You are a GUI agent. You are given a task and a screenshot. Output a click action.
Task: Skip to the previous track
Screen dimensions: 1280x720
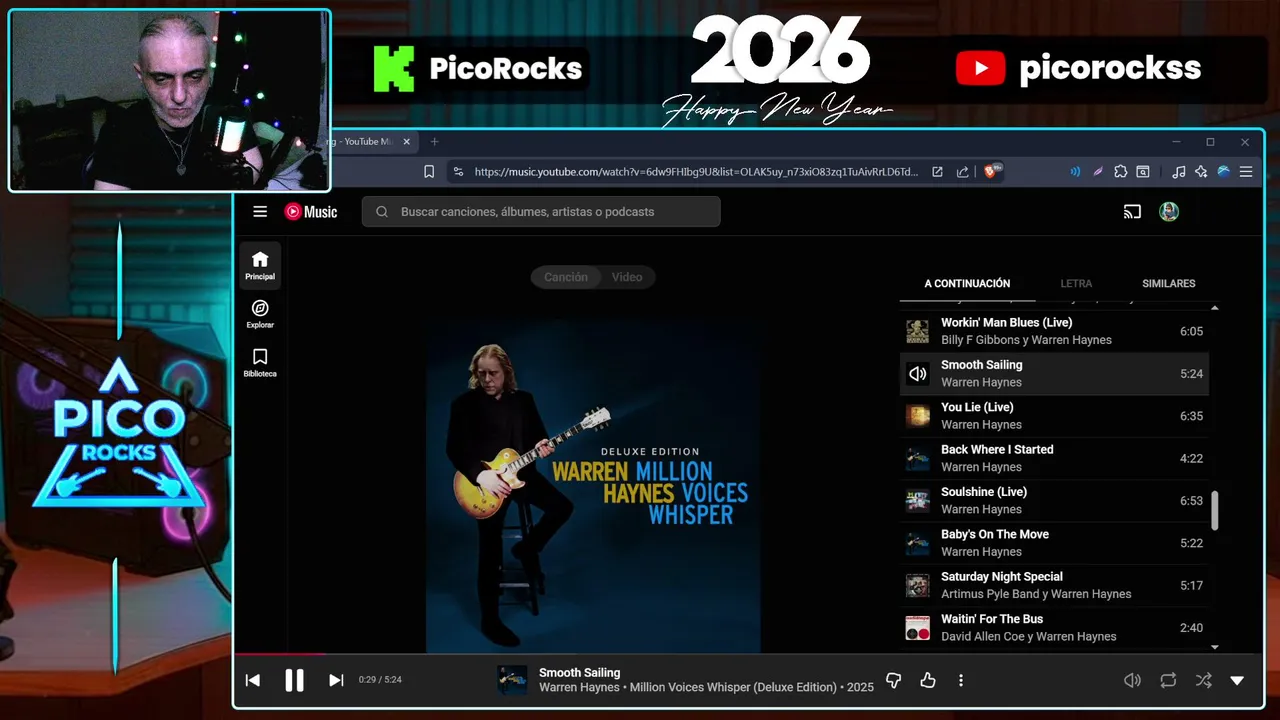pos(253,680)
